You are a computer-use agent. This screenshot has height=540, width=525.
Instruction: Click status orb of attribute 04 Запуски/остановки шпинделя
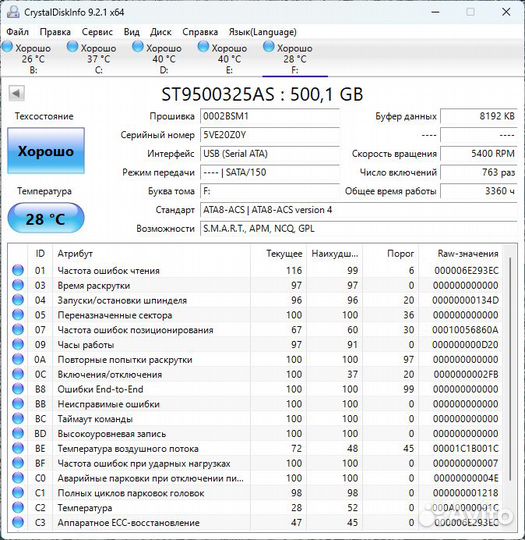click(x=18, y=300)
